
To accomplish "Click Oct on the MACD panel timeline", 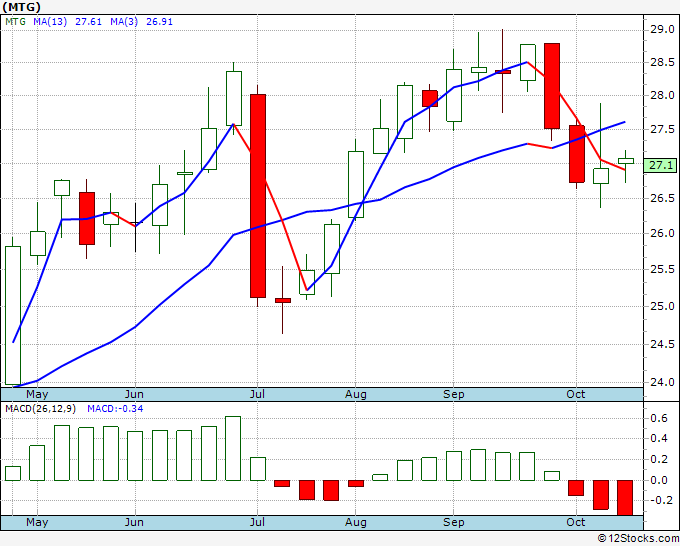I will 575,522.
